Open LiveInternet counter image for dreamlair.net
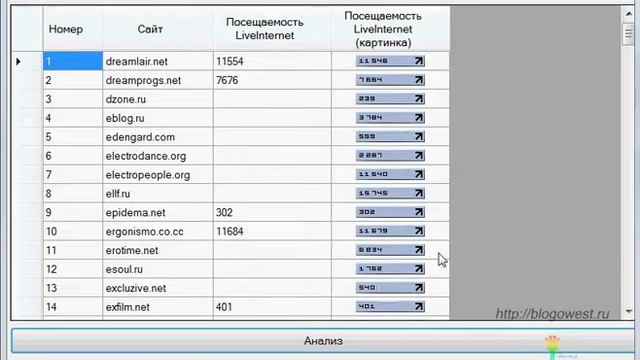 click(x=390, y=61)
